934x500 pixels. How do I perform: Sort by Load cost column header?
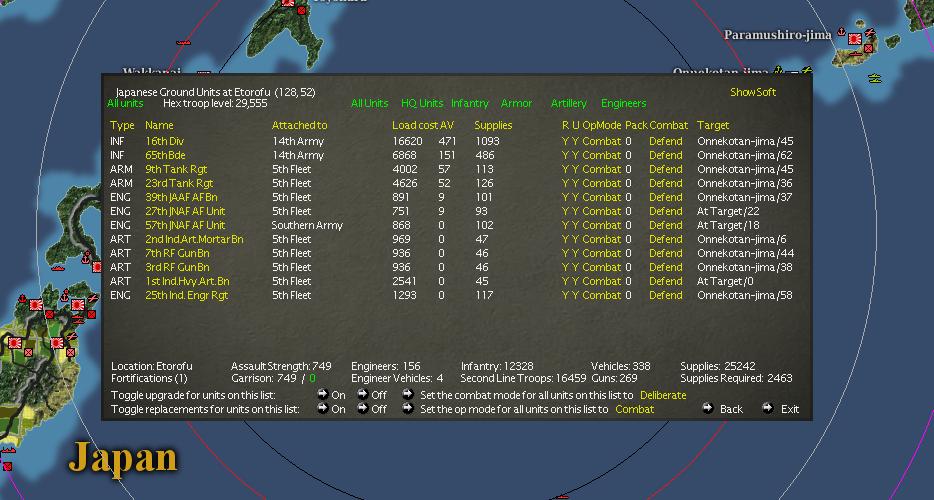(x=415, y=125)
